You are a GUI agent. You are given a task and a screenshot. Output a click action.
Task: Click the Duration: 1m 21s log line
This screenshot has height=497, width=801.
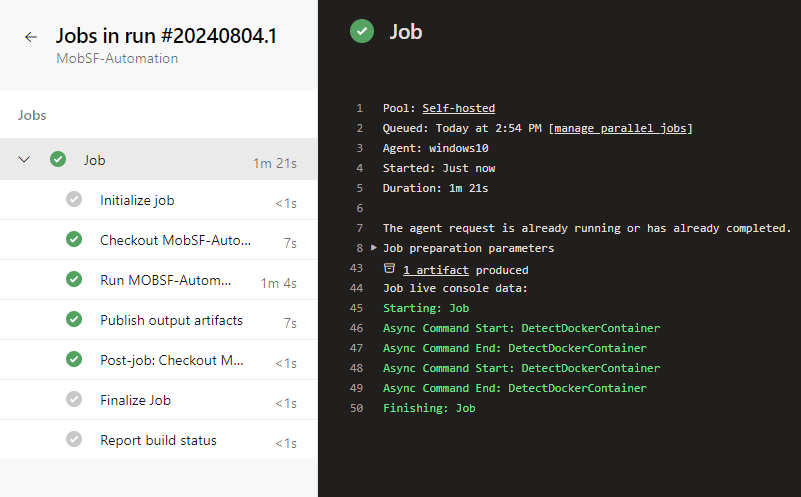(x=435, y=188)
